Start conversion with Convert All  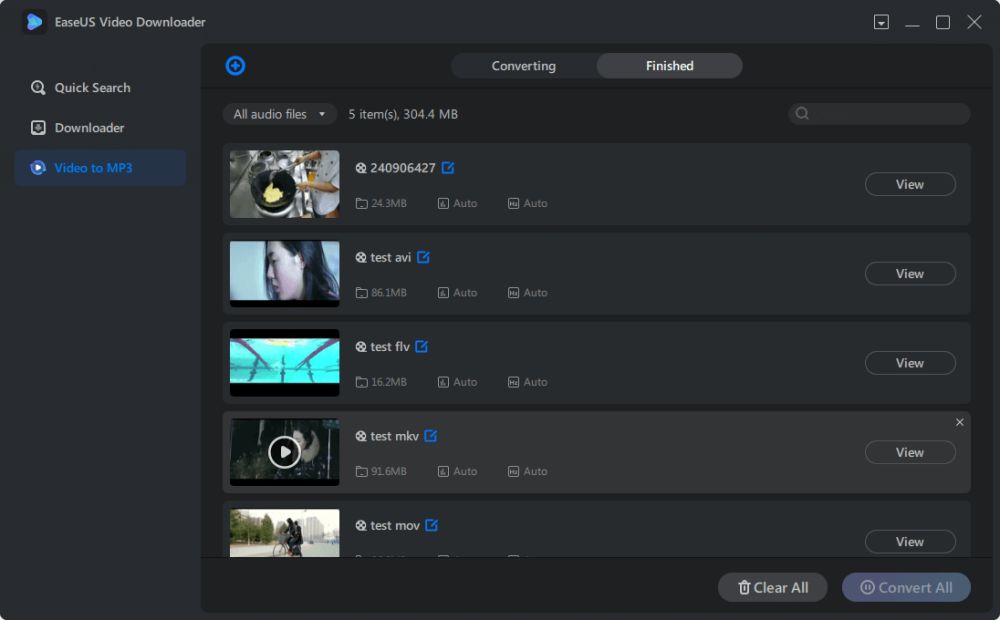click(906, 588)
